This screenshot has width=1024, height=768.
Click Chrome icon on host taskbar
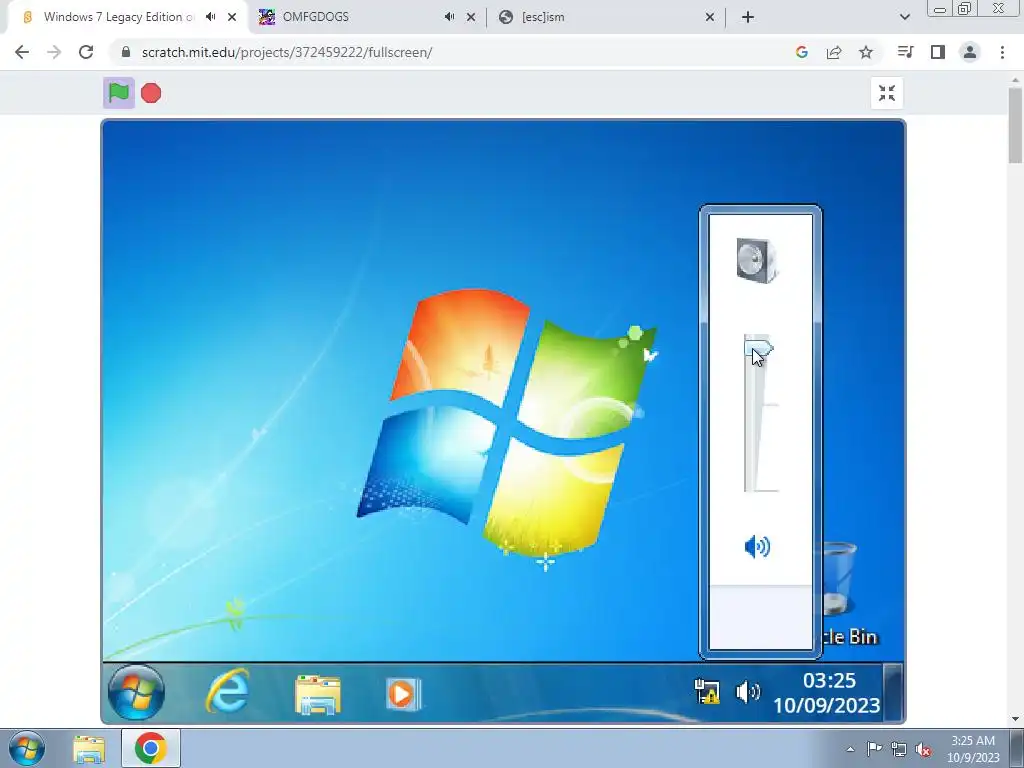pyautogui.click(x=151, y=748)
